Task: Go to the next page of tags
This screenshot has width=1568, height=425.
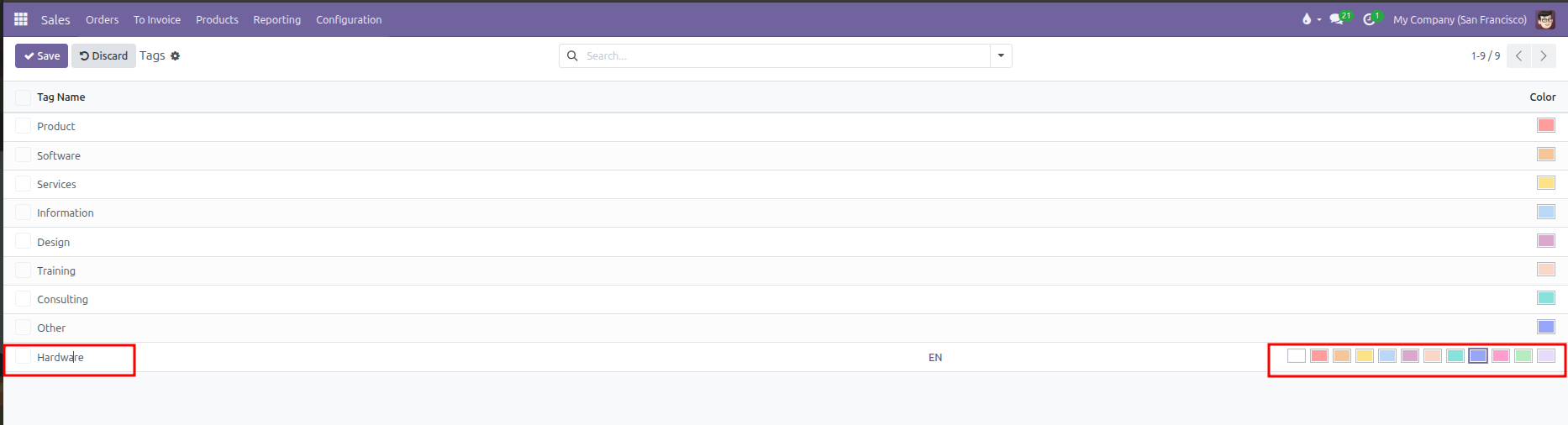Action: (x=1543, y=56)
